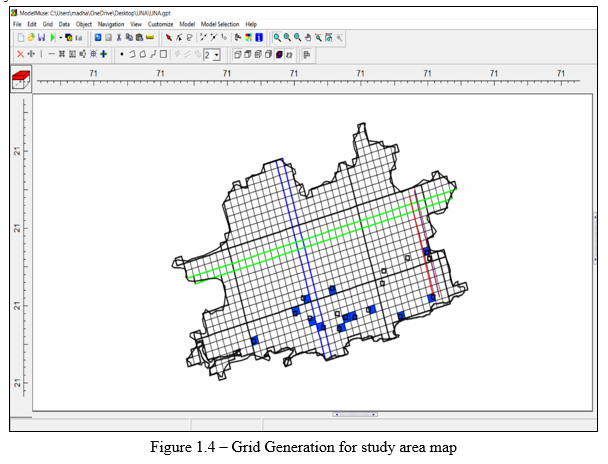Run the model with the green arrow
This screenshot has width=608, height=464.
coord(53,38)
